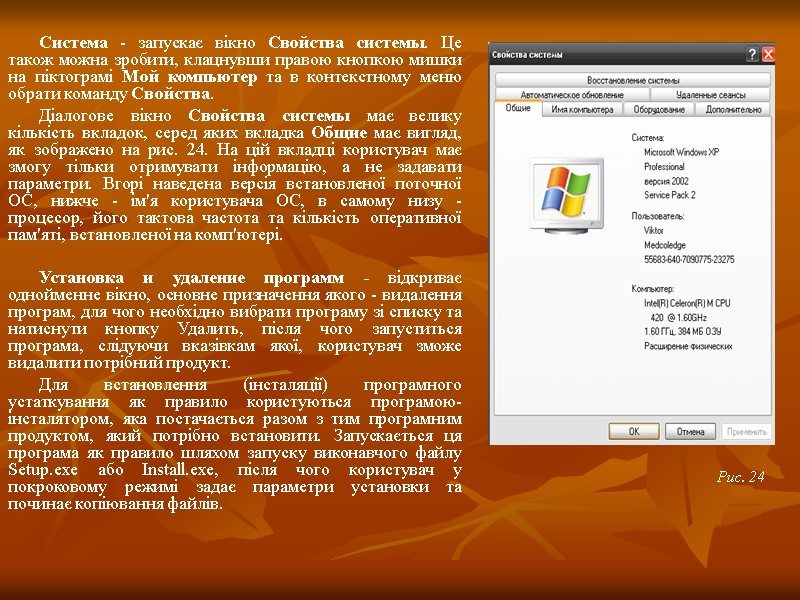800x600 pixels.
Task: Select Intel(R) Celeron(R) M CPU text
Action: (x=687, y=303)
